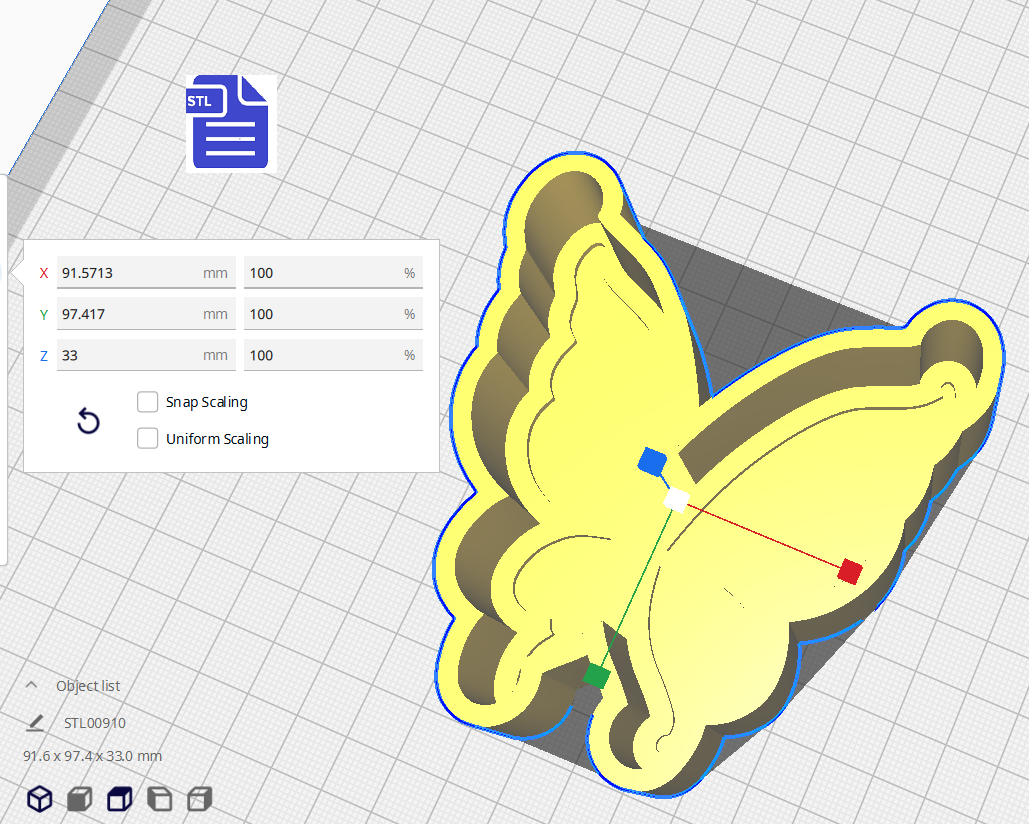1029x824 pixels.
Task: Select the front view cube icon
Action: point(79,799)
